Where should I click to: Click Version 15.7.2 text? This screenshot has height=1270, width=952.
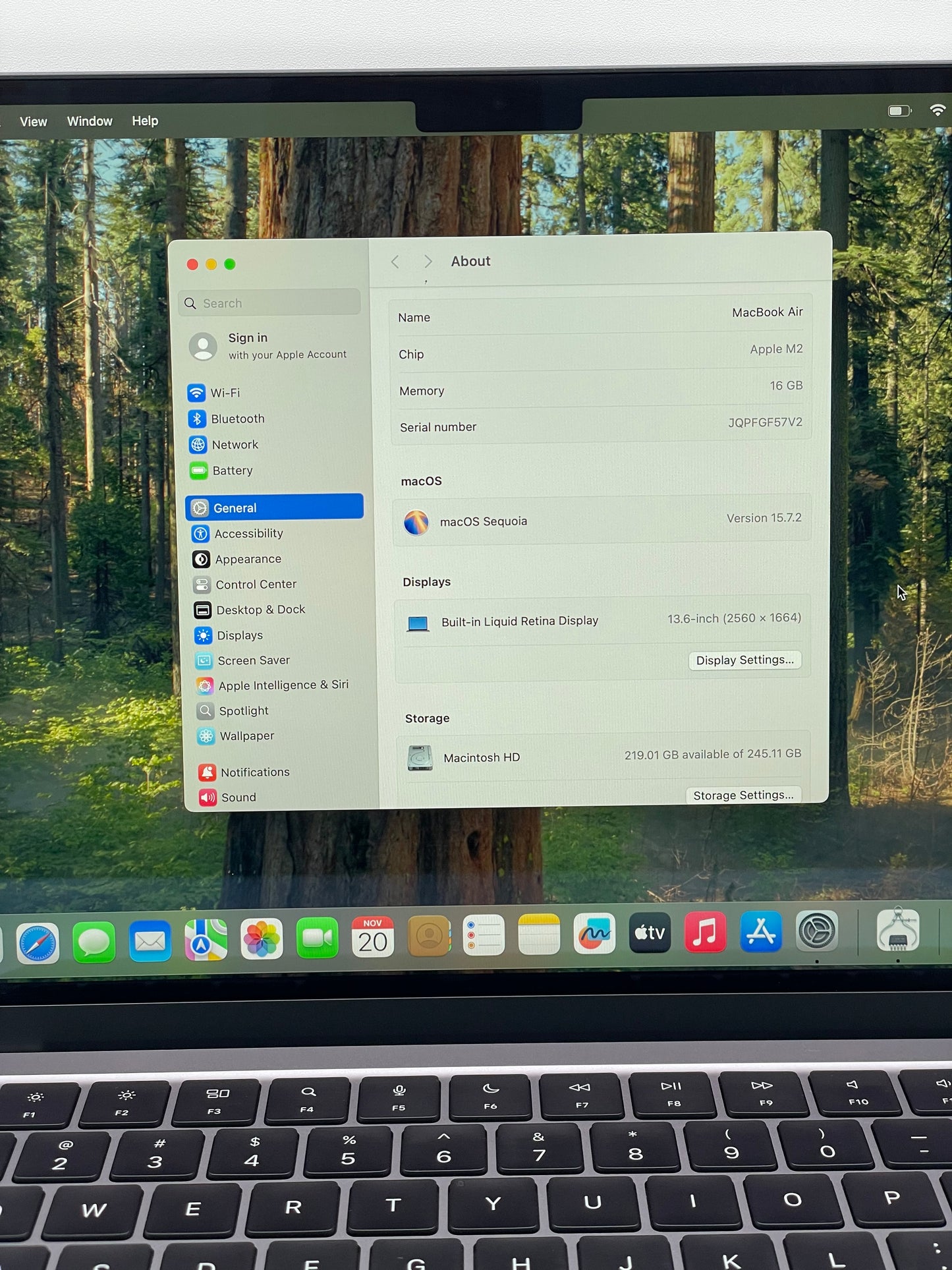click(764, 518)
